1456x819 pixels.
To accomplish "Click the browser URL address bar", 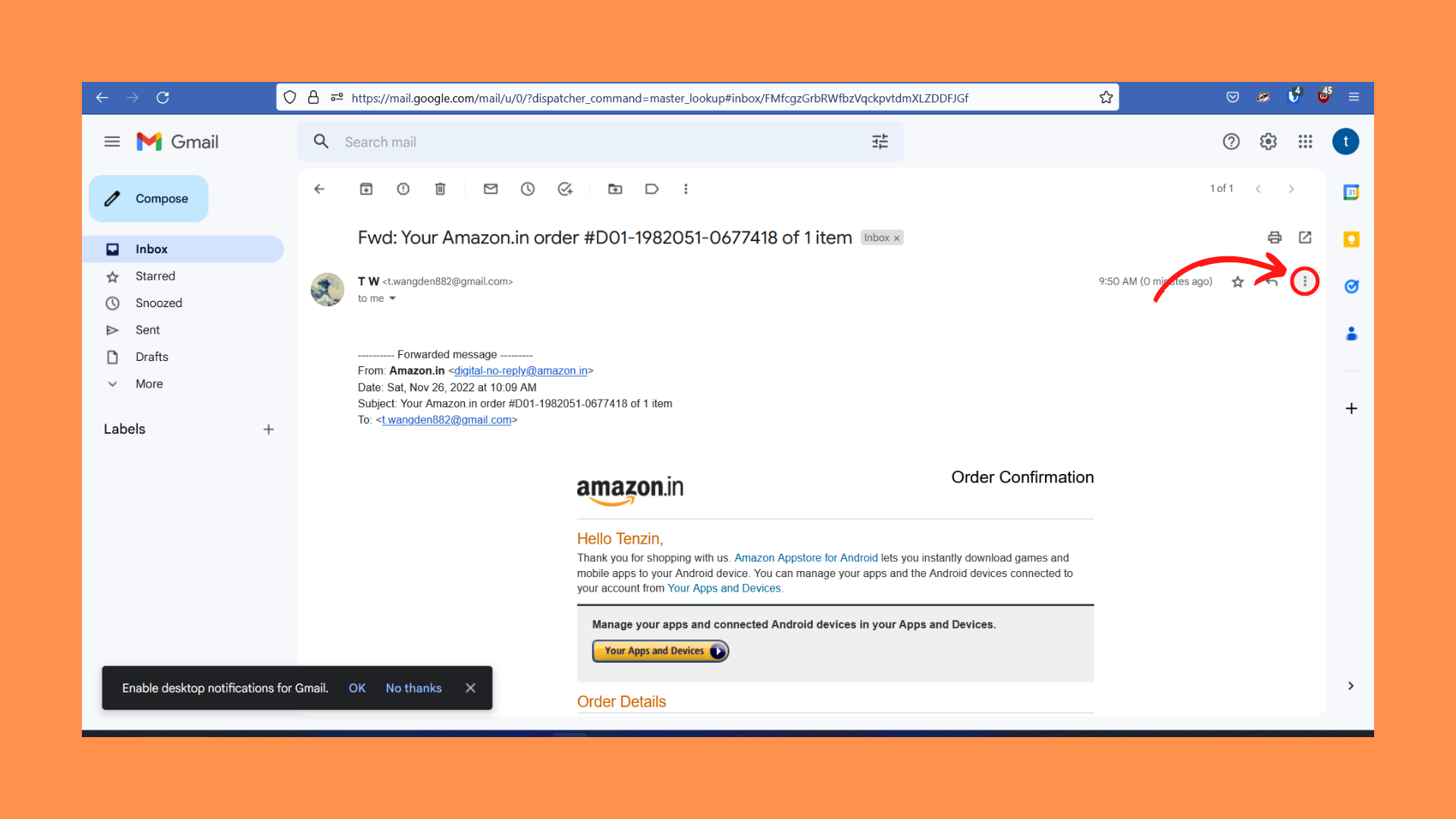I will (x=660, y=98).
